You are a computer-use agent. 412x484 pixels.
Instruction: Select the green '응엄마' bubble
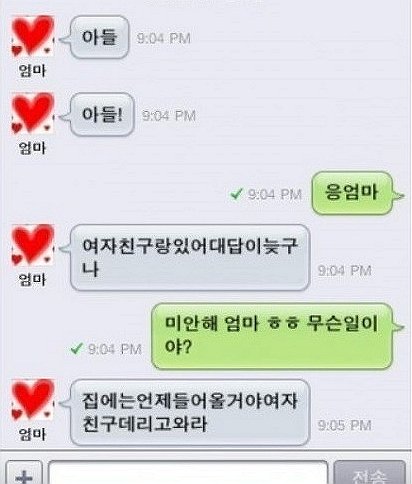point(352,193)
